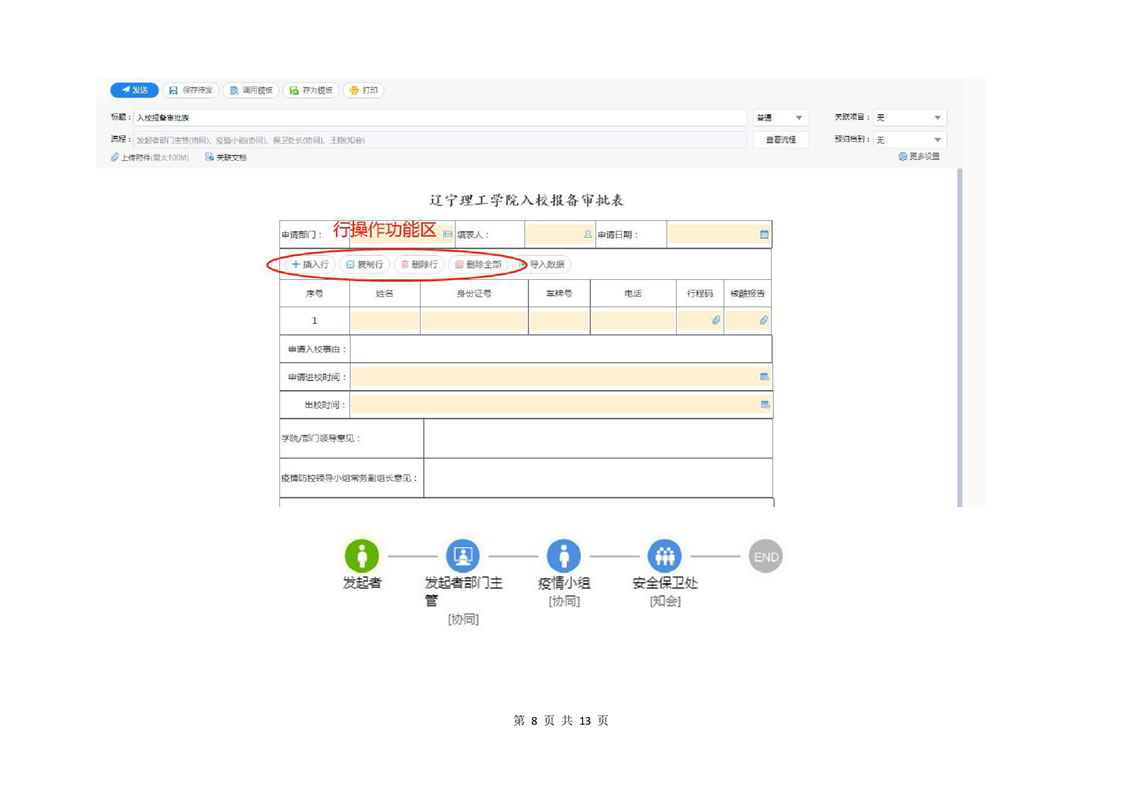Click the 车牌号 cell in row 1

click(560, 321)
